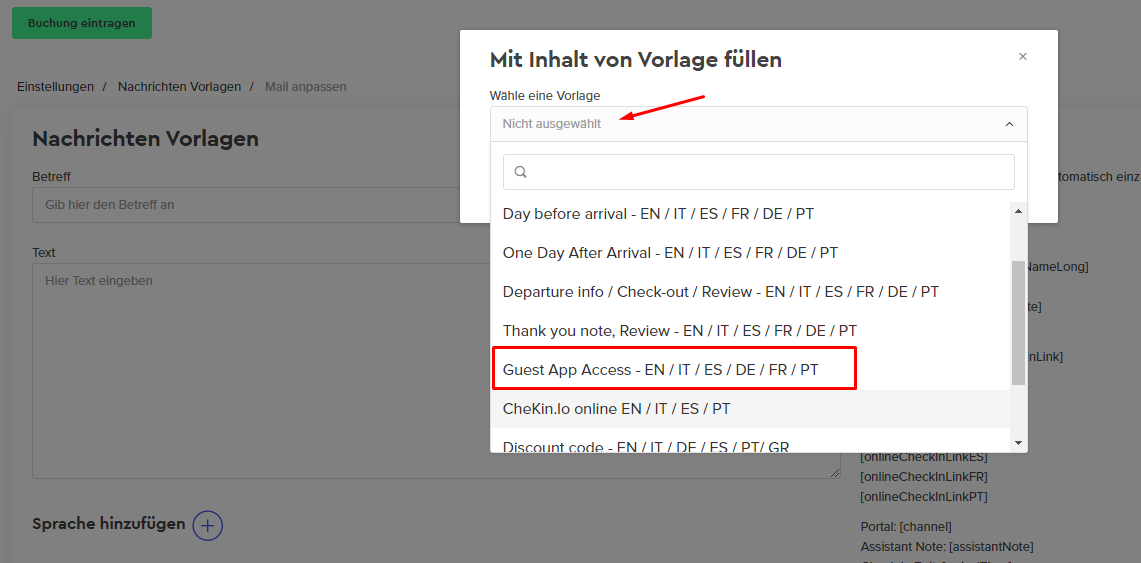This screenshot has height=563, width=1141.
Task: Click the dropdown list scrollbar thumb
Action: [x=1018, y=322]
